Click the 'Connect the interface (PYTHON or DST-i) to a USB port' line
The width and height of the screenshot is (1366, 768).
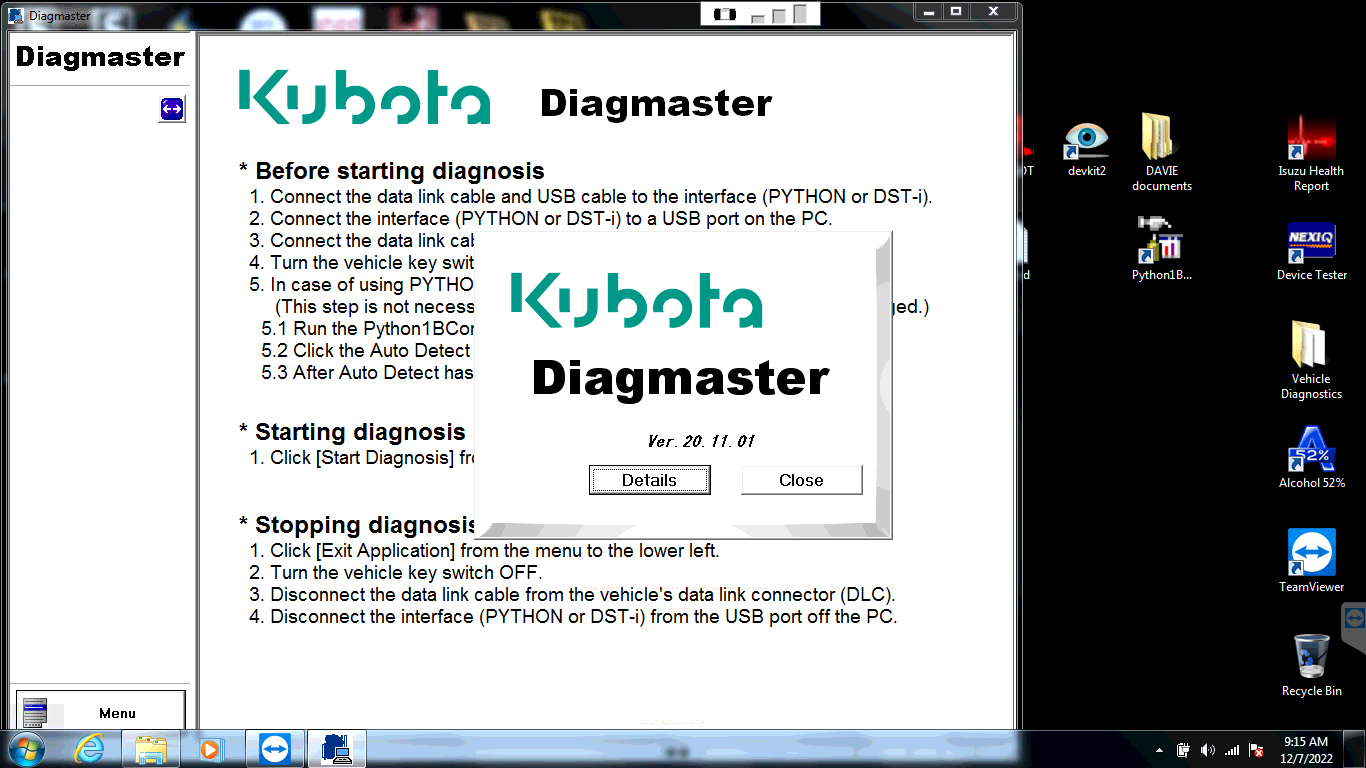point(540,219)
